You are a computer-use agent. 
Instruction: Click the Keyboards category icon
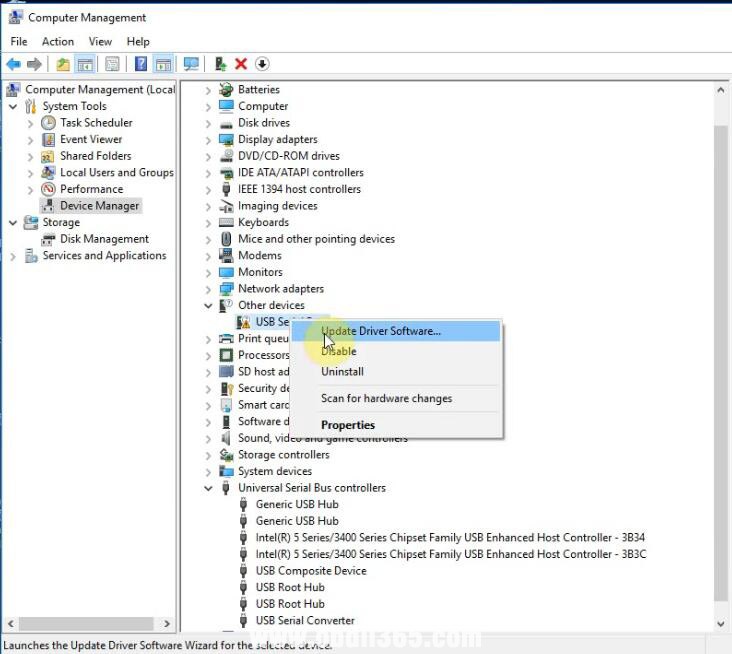[x=226, y=222]
